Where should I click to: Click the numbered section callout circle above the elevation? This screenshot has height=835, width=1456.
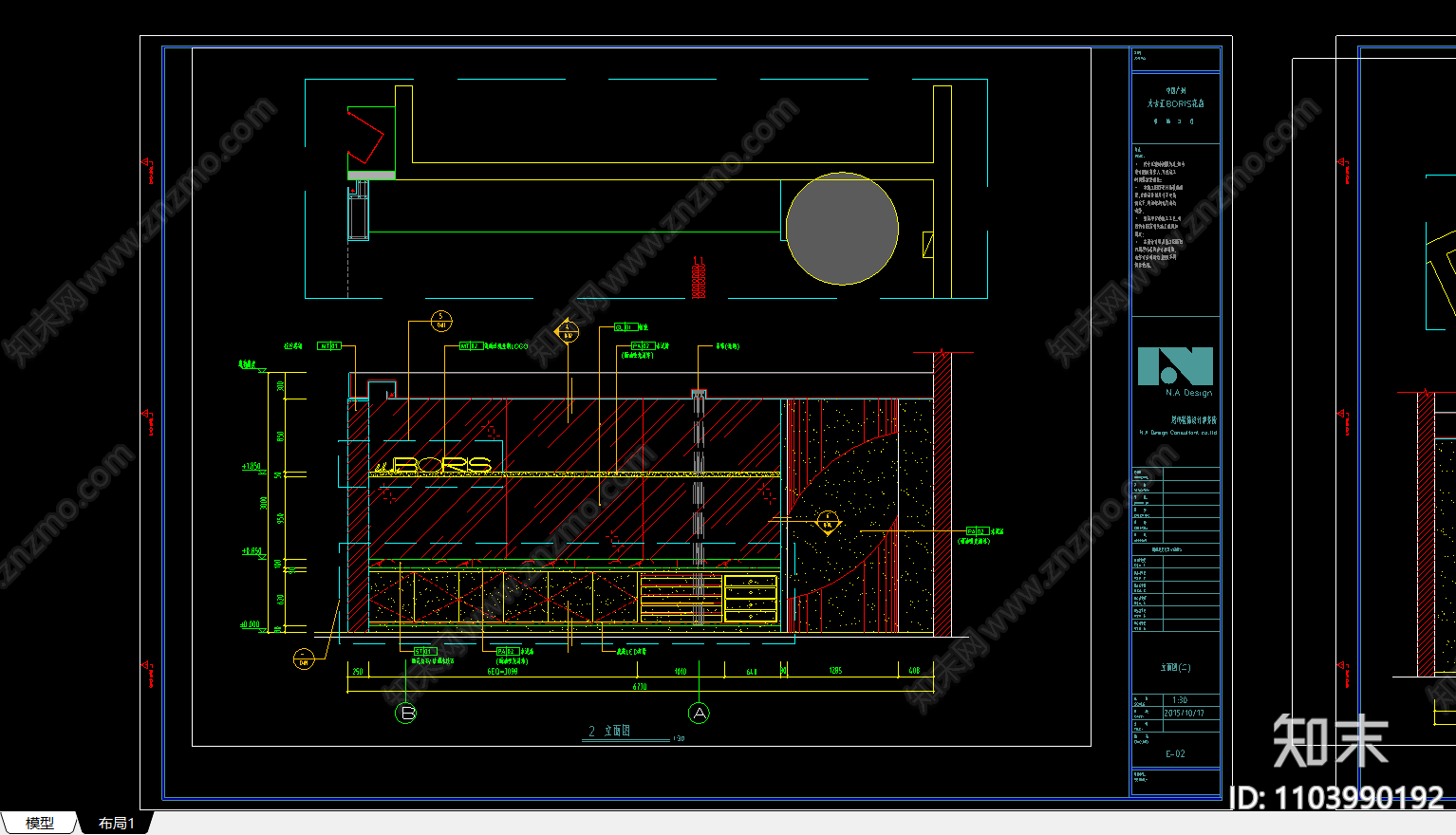(x=441, y=321)
